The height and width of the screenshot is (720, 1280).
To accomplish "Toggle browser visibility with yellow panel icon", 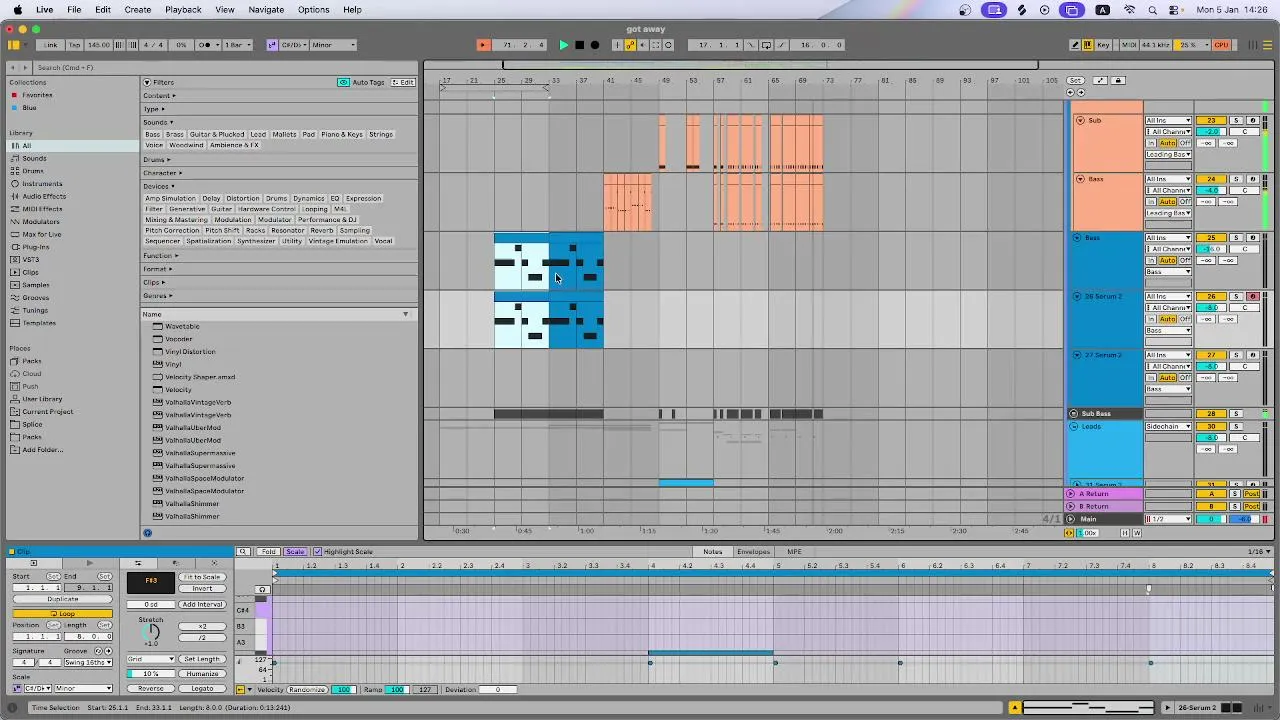I will [x=13, y=45].
